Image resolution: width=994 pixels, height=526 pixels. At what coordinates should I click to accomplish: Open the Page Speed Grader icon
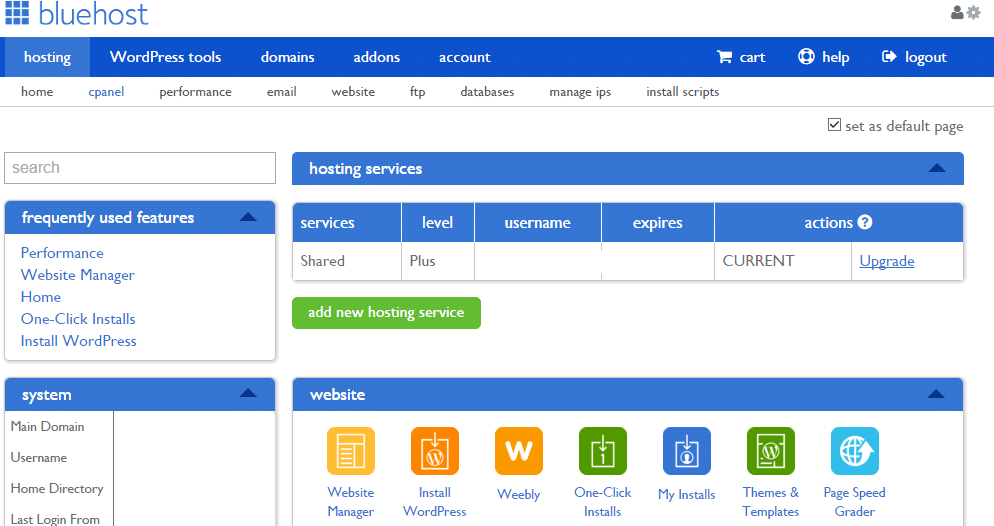point(855,451)
